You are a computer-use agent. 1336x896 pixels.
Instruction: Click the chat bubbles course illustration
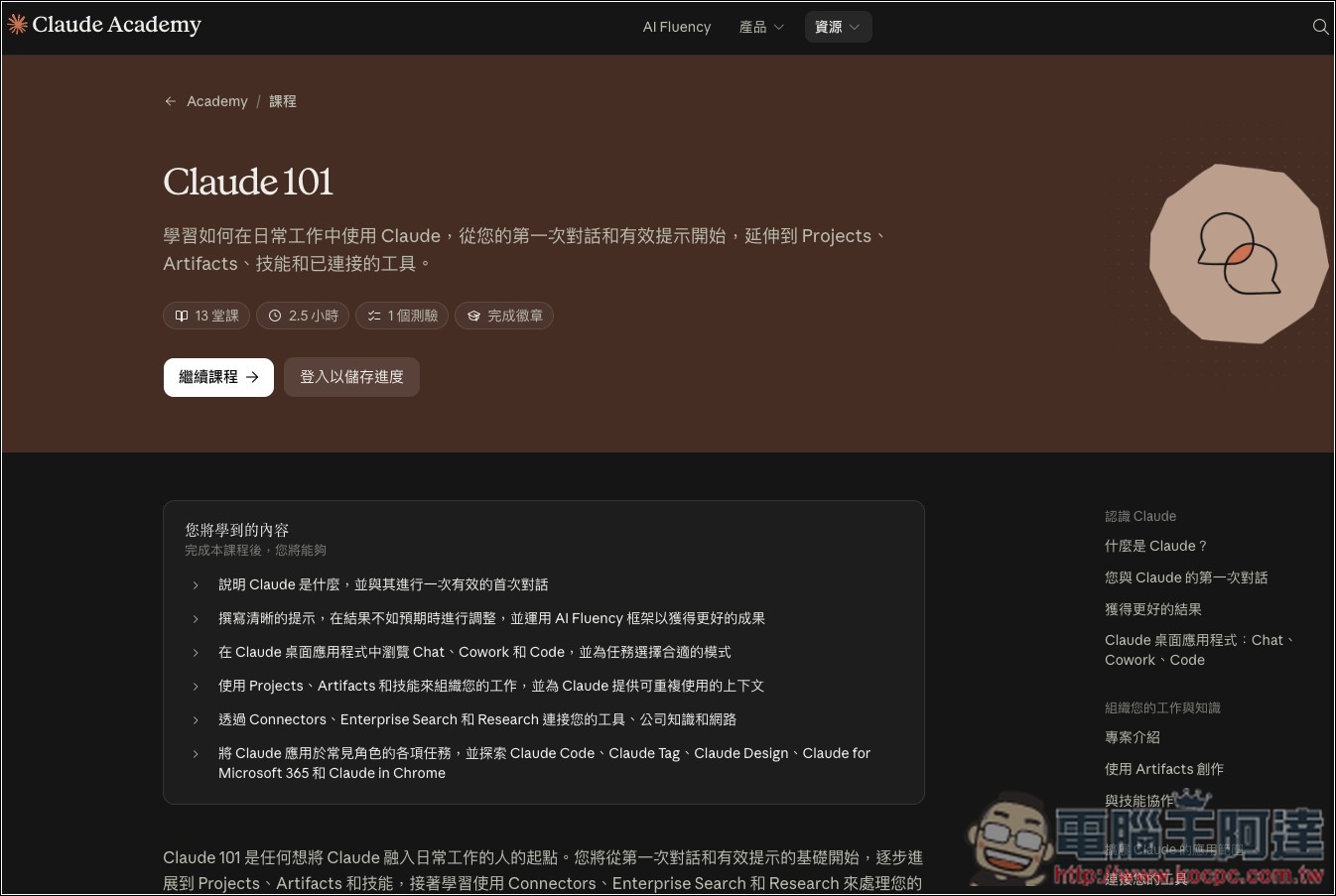tap(1239, 254)
